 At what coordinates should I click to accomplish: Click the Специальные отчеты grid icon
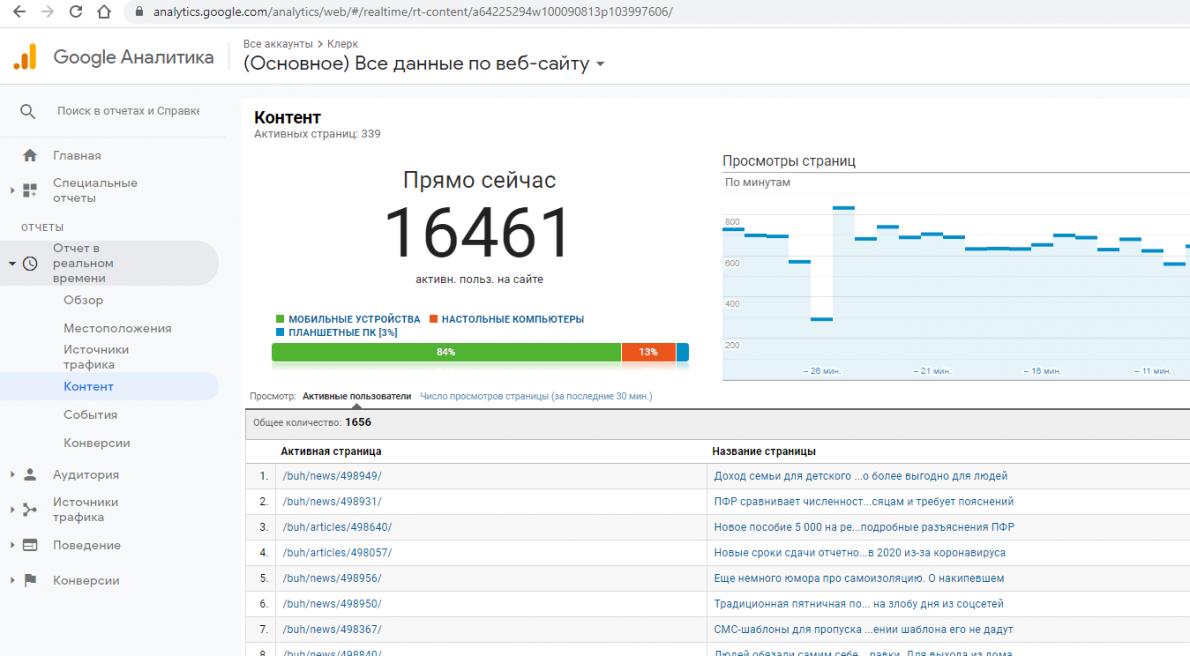[30, 190]
